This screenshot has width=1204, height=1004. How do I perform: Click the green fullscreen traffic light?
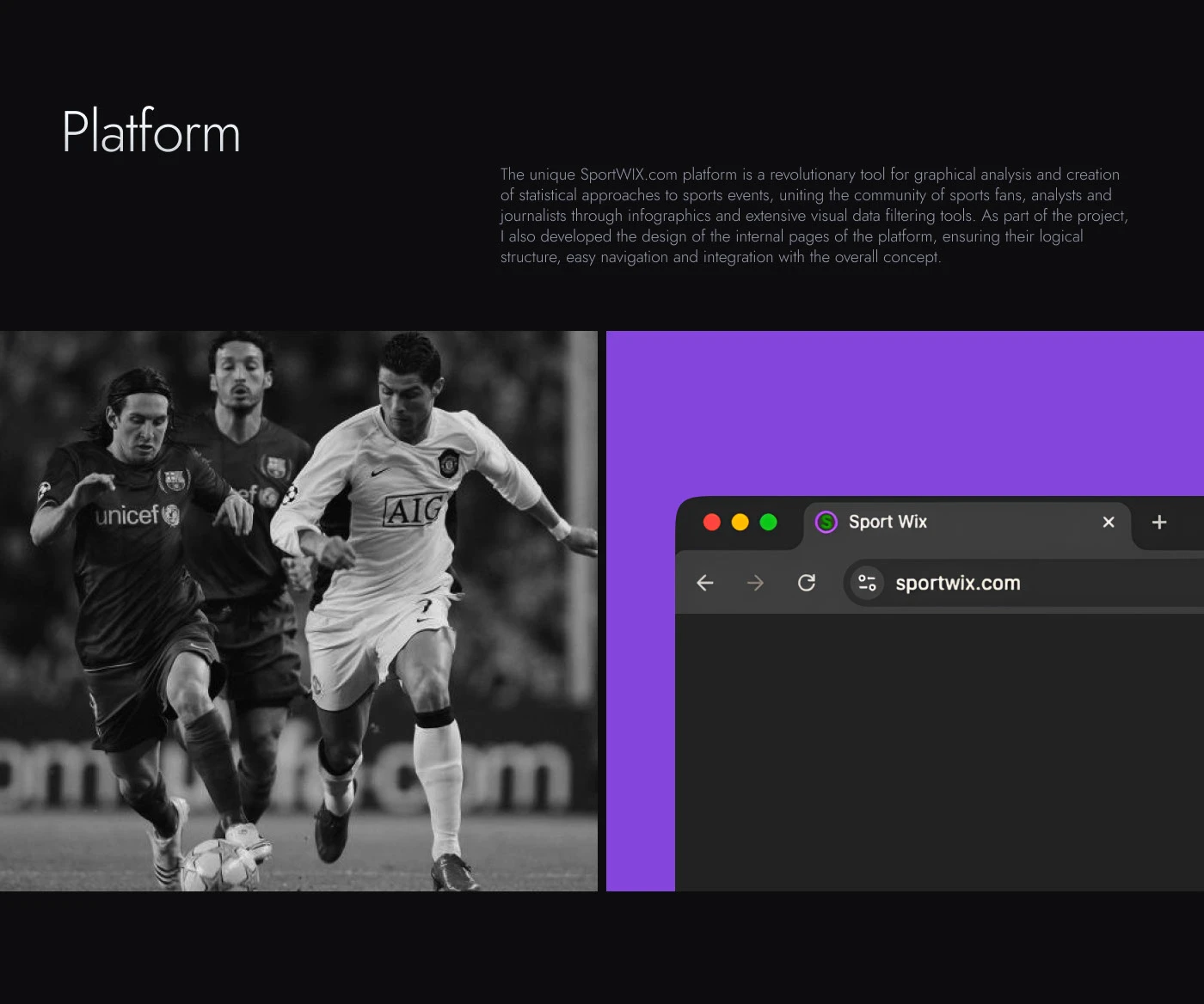(768, 522)
